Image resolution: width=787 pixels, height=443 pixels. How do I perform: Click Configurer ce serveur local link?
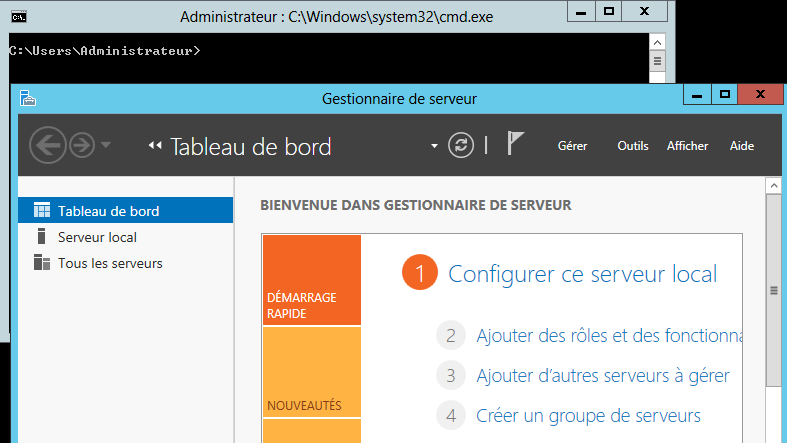[582, 274]
